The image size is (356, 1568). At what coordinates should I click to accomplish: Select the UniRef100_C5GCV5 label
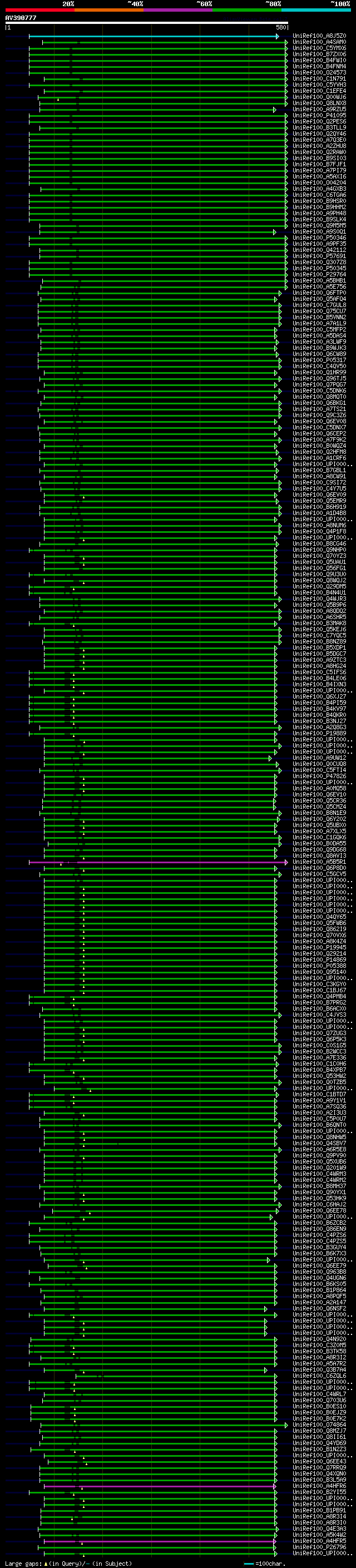click(x=319, y=874)
